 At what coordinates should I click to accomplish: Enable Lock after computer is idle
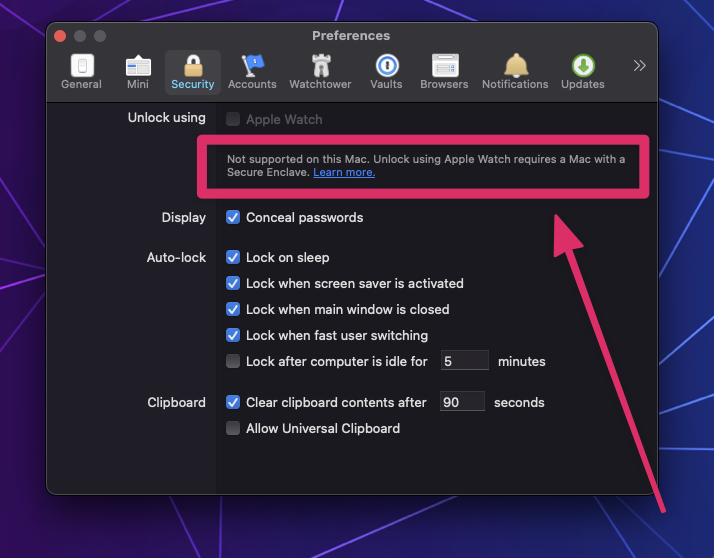[233, 362]
